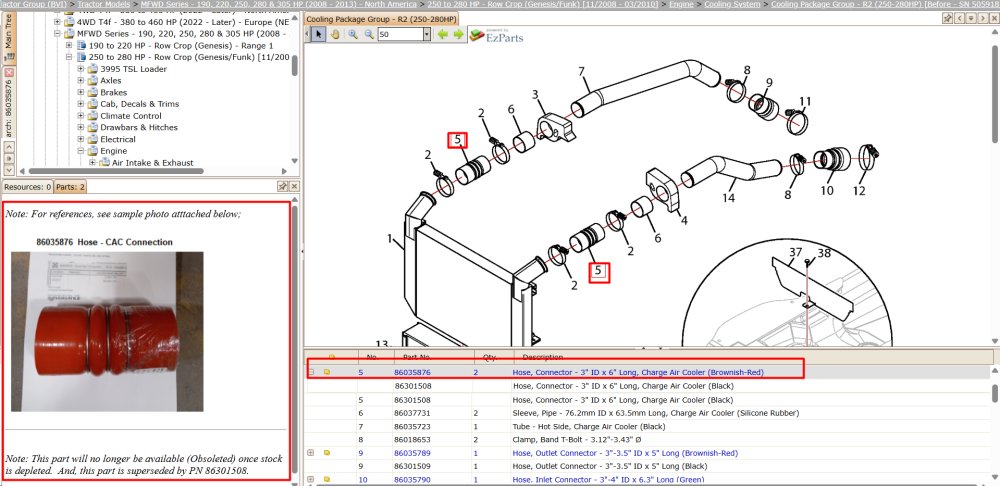
Task: Select part 86018653 Clamp, Band T-Bolt row
Action: (648, 439)
